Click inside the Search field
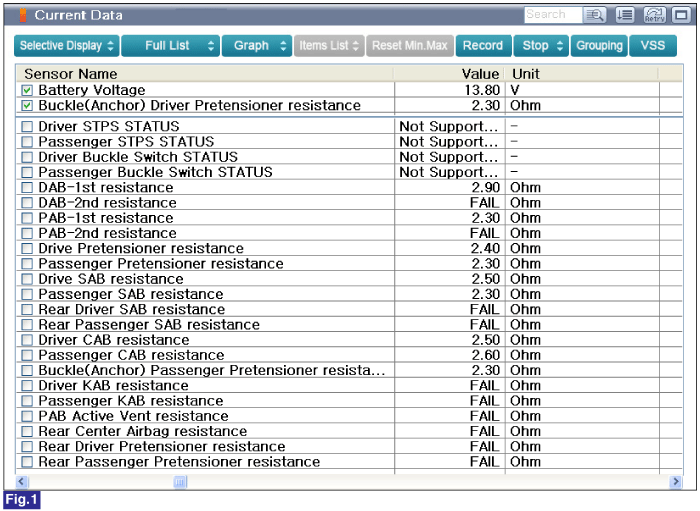This screenshot has height=511, width=700. coord(553,15)
